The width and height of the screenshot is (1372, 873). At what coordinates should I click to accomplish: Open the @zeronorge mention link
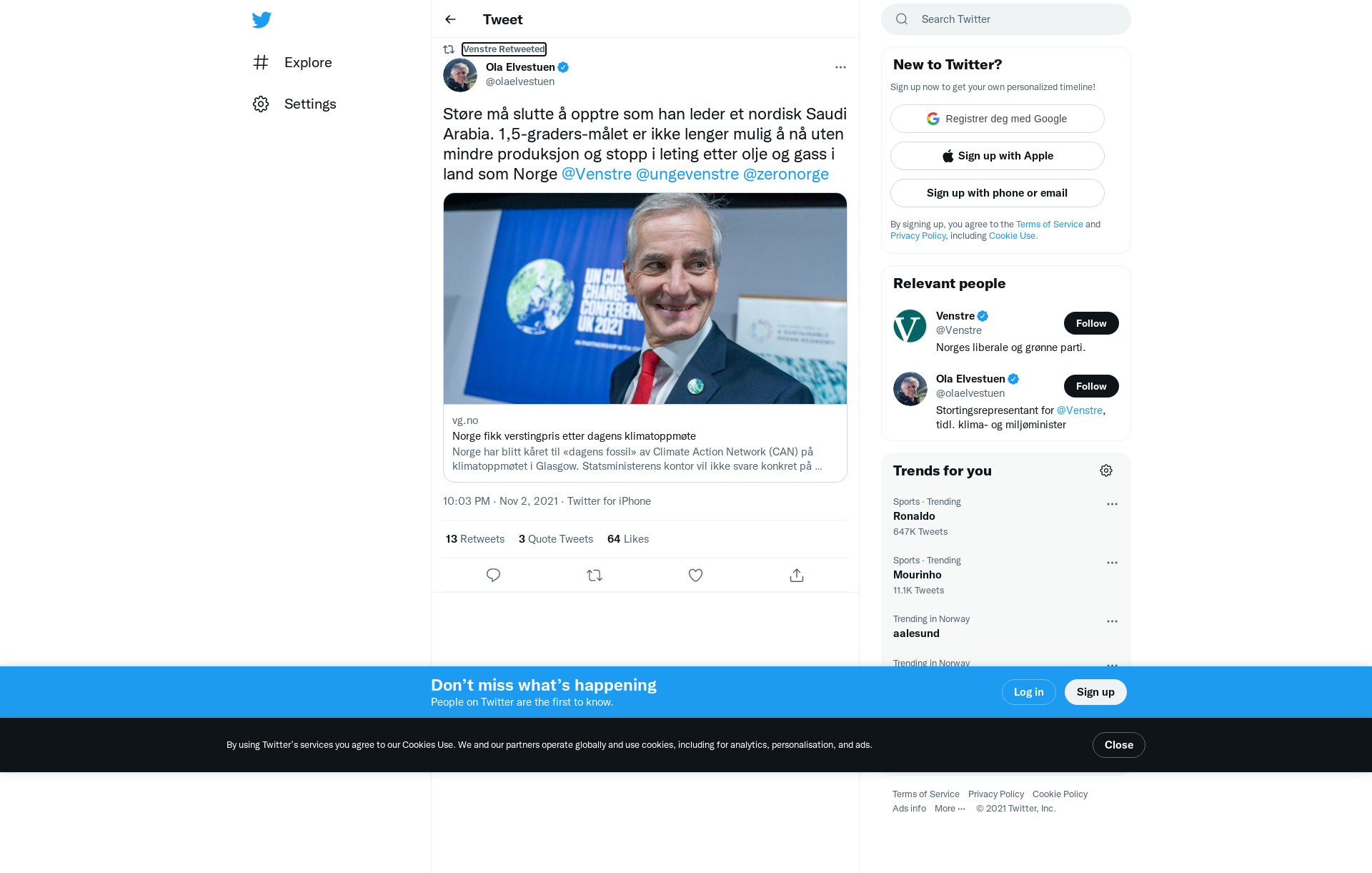[x=785, y=174]
